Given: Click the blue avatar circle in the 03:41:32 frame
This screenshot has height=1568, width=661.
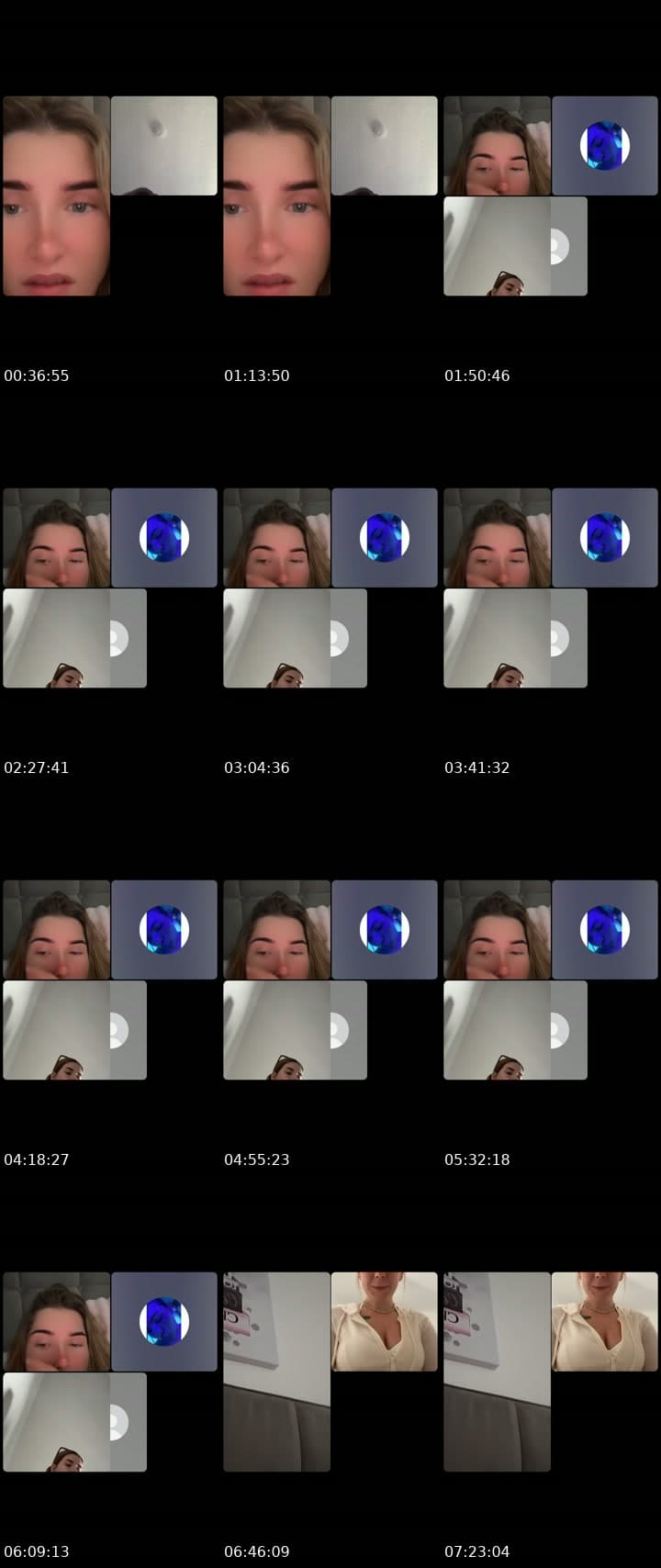Looking at the screenshot, I should coord(605,538).
